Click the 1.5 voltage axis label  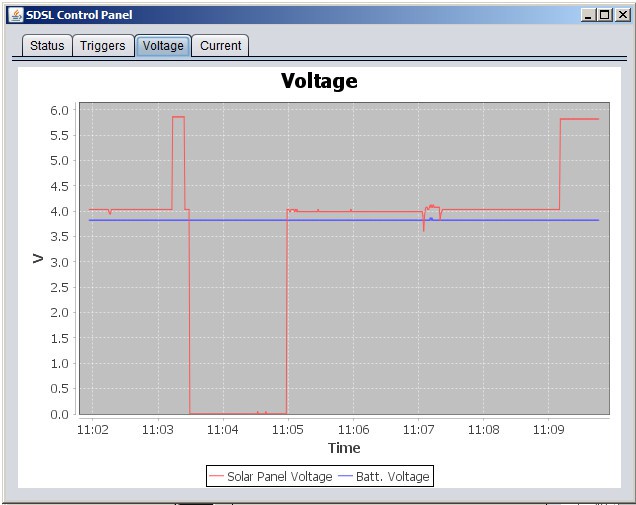point(60,338)
